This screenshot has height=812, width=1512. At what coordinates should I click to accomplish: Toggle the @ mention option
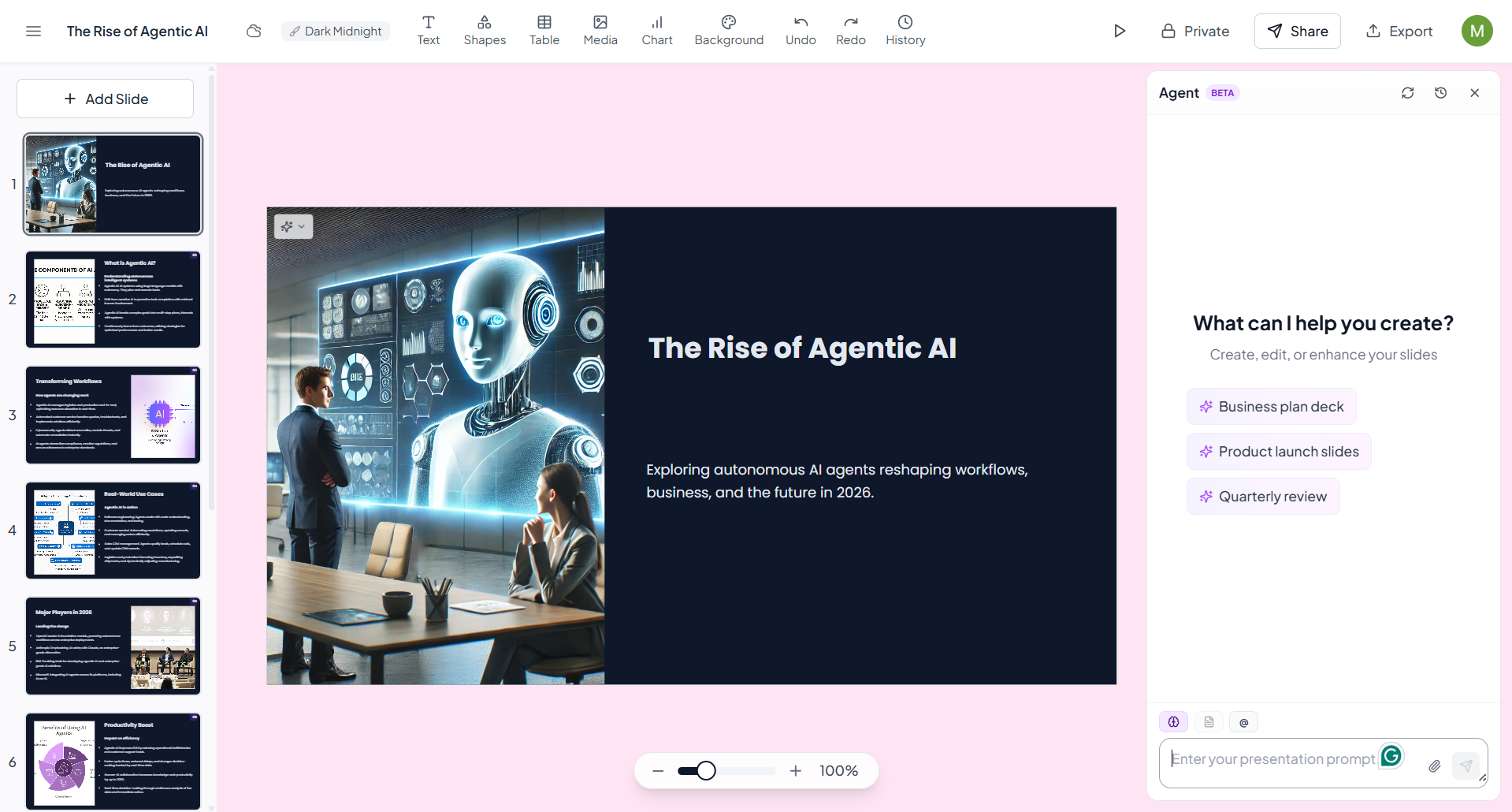click(x=1243, y=721)
